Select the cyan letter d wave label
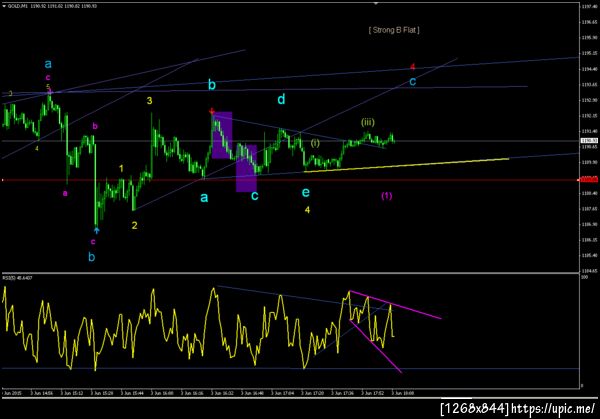Screen dimensions: 600x419 click(x=281, y=99)
